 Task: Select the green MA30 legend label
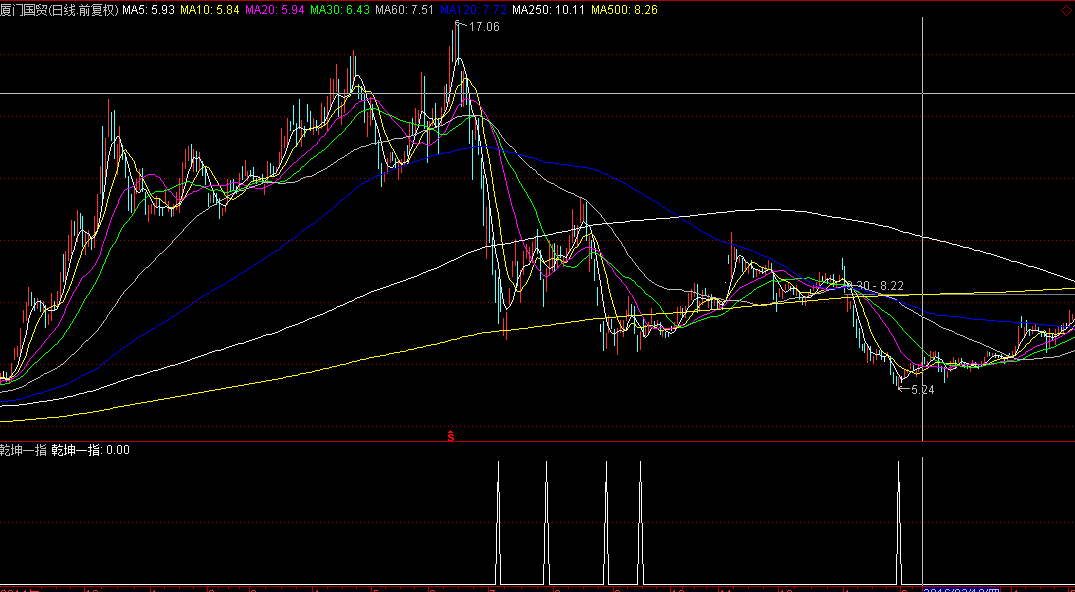pos(340,10)
